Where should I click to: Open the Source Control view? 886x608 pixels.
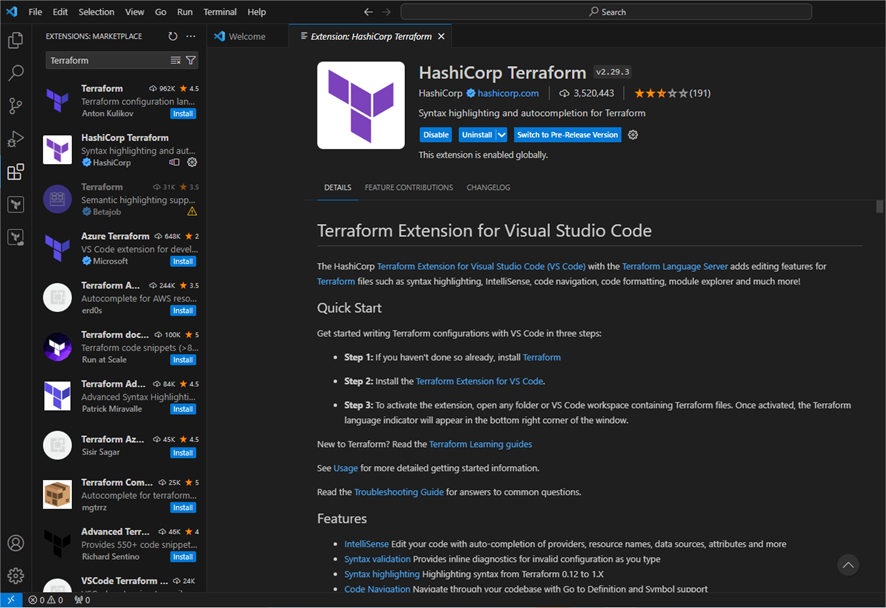tap(16, 106)
